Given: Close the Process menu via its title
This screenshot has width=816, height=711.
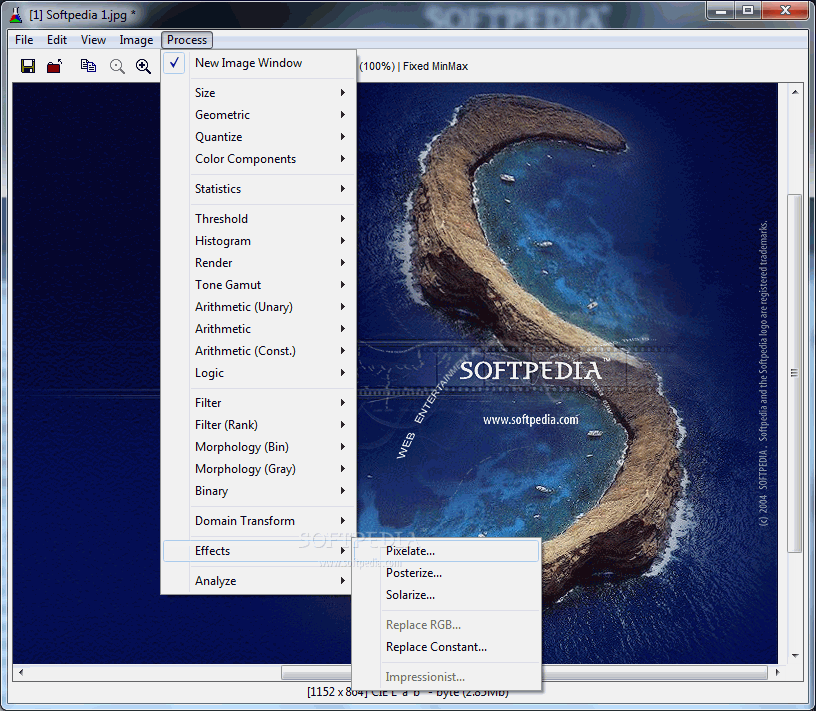Looking at the screenshot, I should click(187, 40).
